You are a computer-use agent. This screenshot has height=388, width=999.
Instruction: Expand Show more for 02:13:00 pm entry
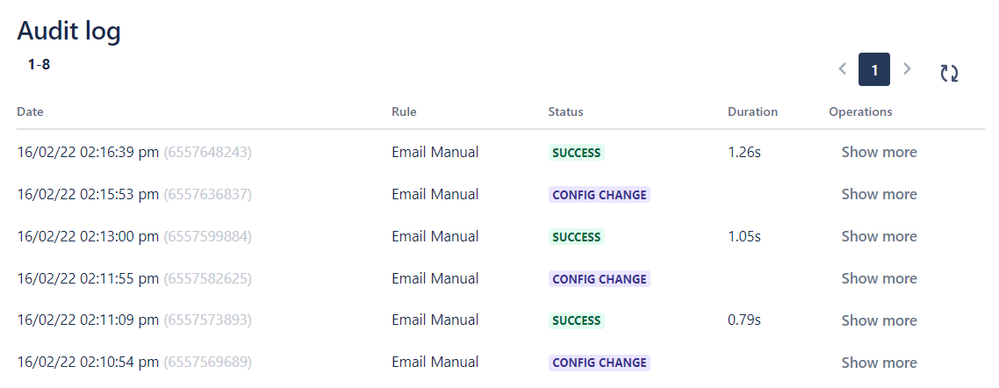(879, 236)
